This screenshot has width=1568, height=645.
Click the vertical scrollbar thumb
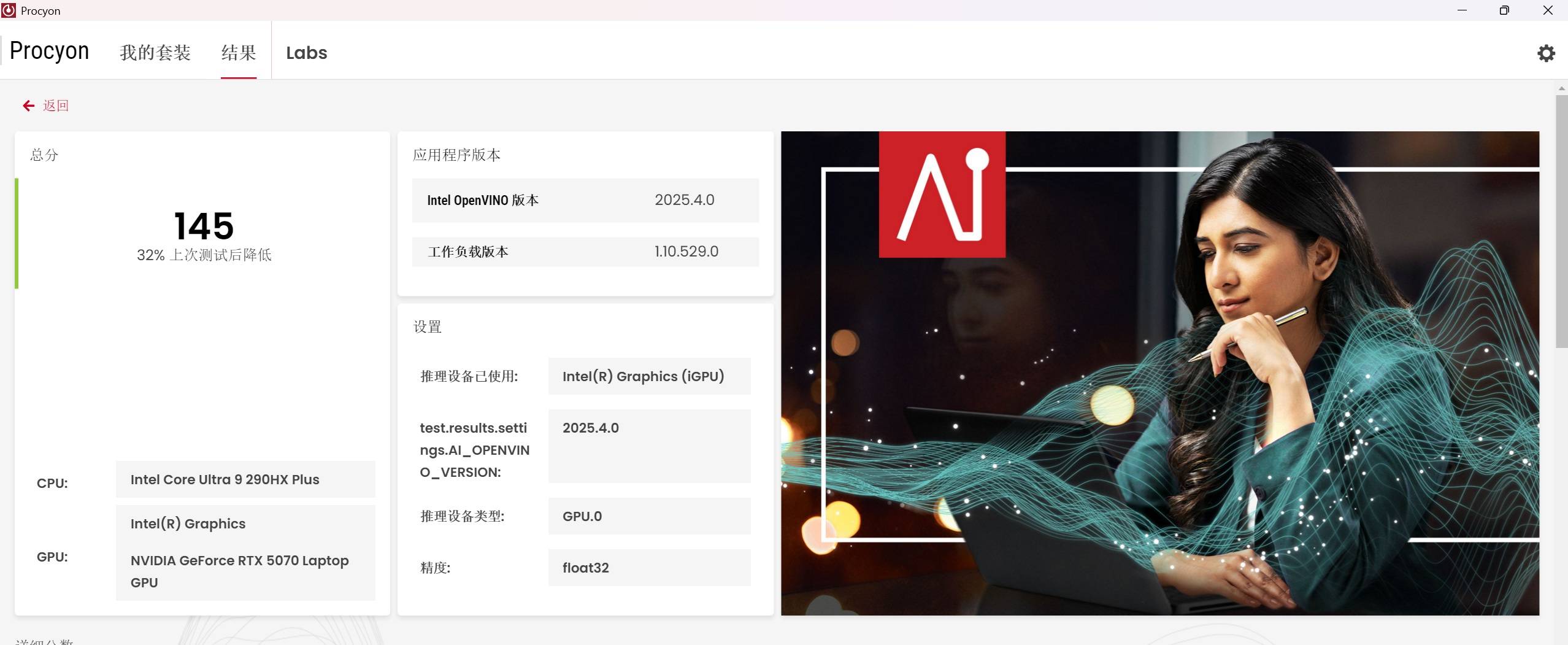click(1561, 221)
